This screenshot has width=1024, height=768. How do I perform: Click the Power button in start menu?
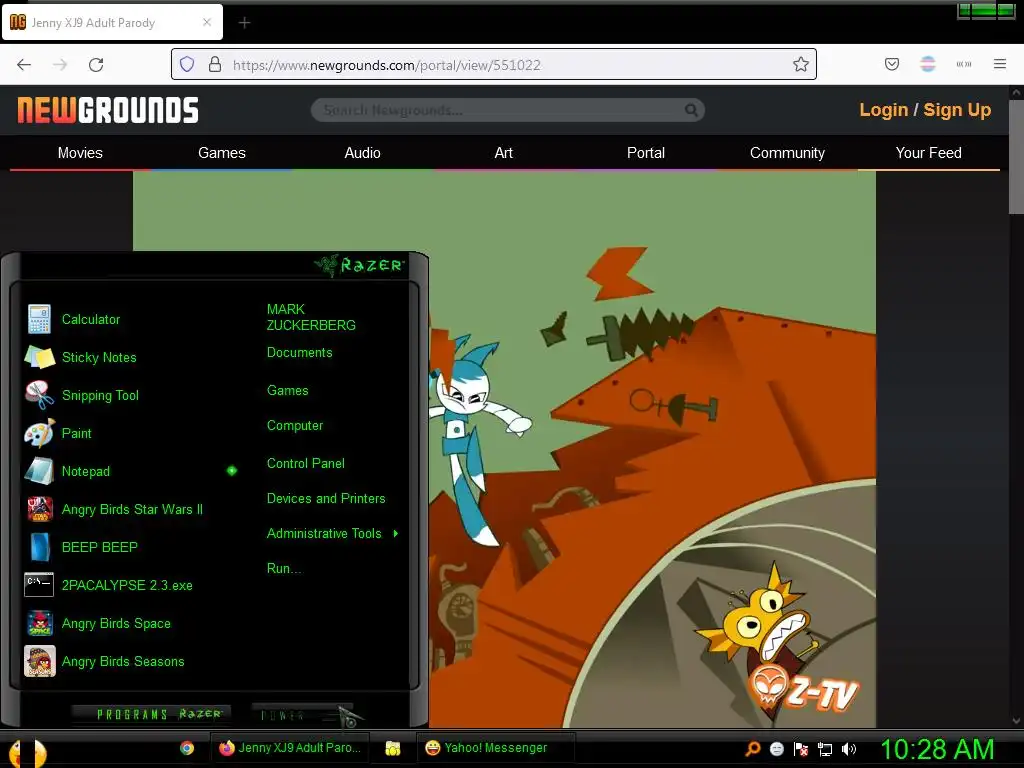[300, 715]
